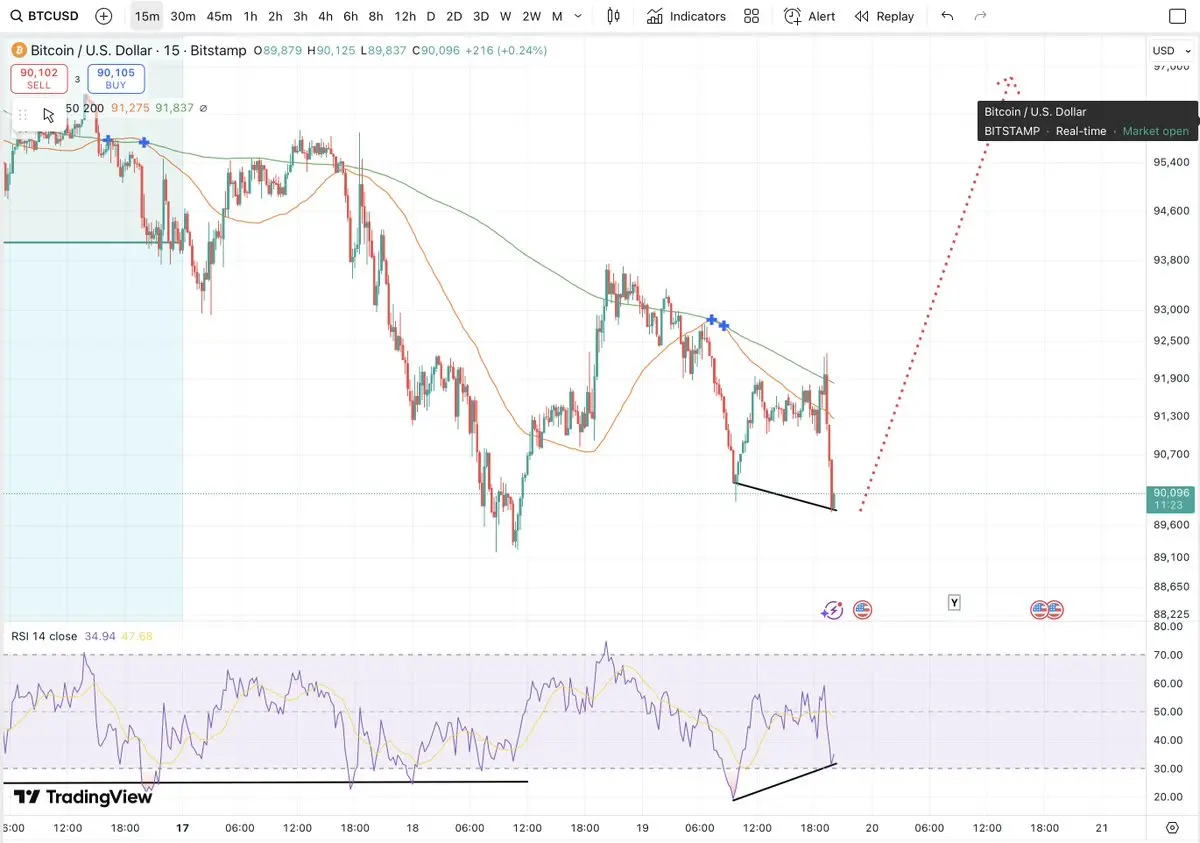
Task: Switch to the monthly M interval
Action: 557,16
